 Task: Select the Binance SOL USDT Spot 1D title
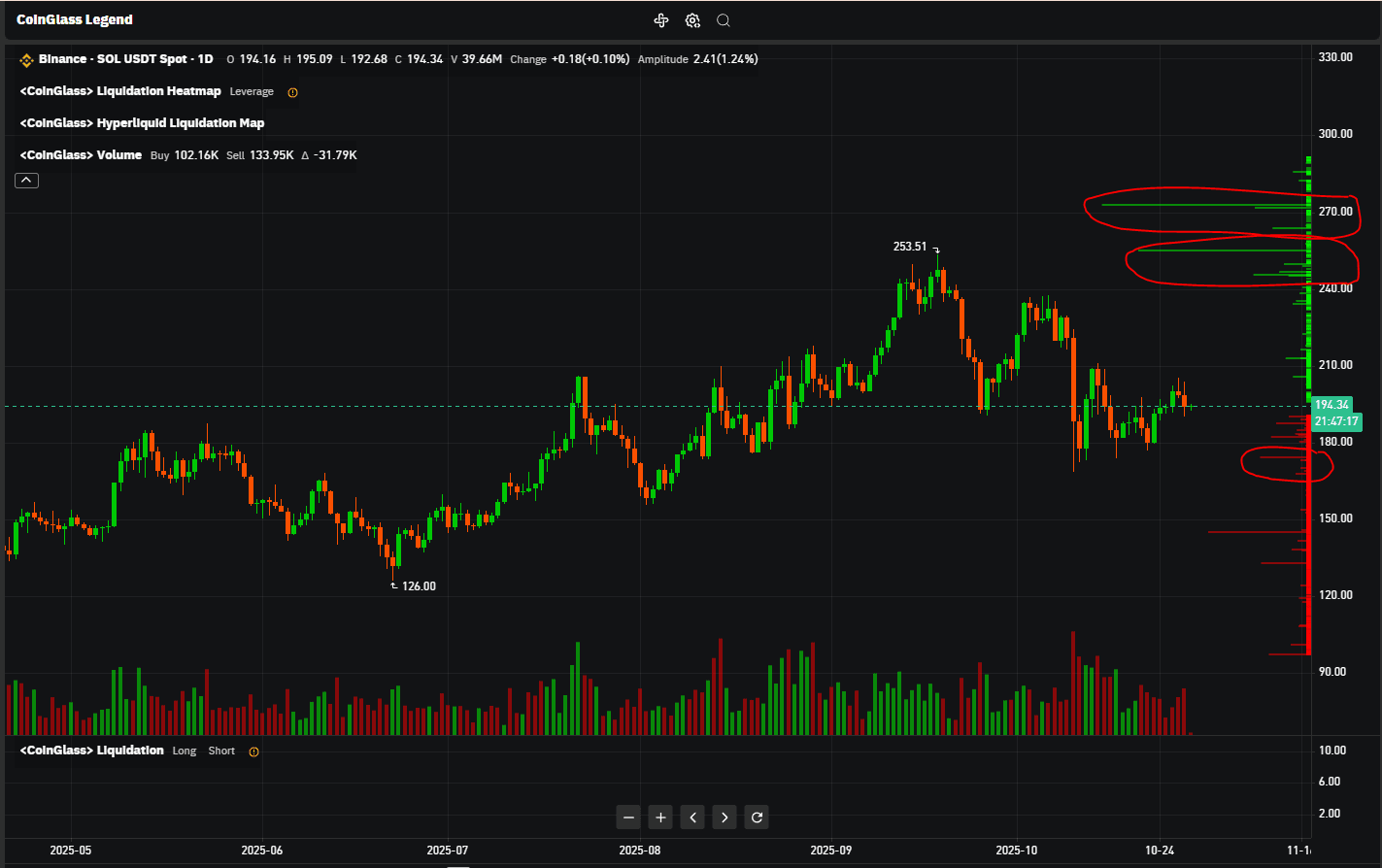pyautogui.click(x=125, y=59)
